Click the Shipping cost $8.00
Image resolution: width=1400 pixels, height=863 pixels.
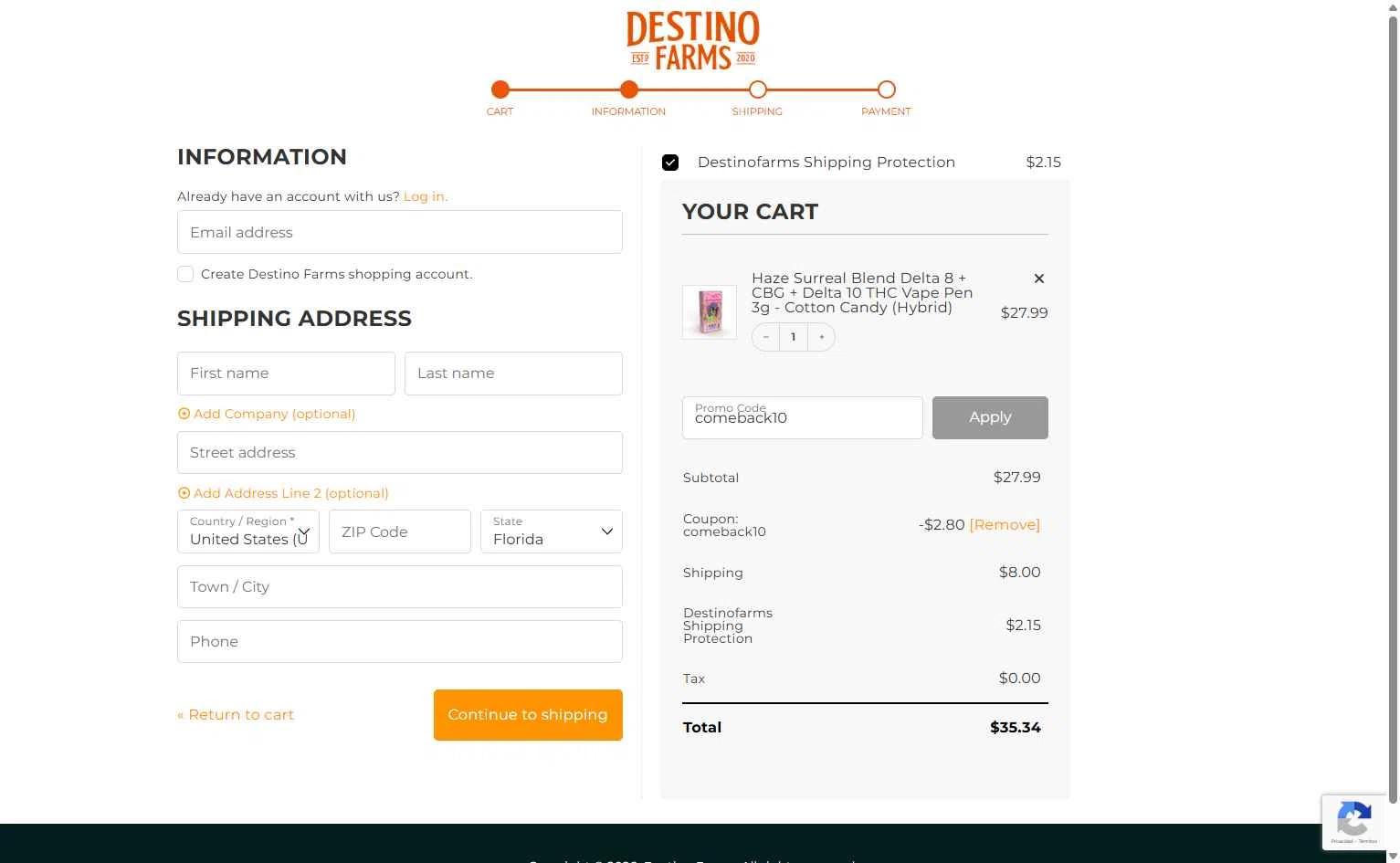tap(1019, 573)
